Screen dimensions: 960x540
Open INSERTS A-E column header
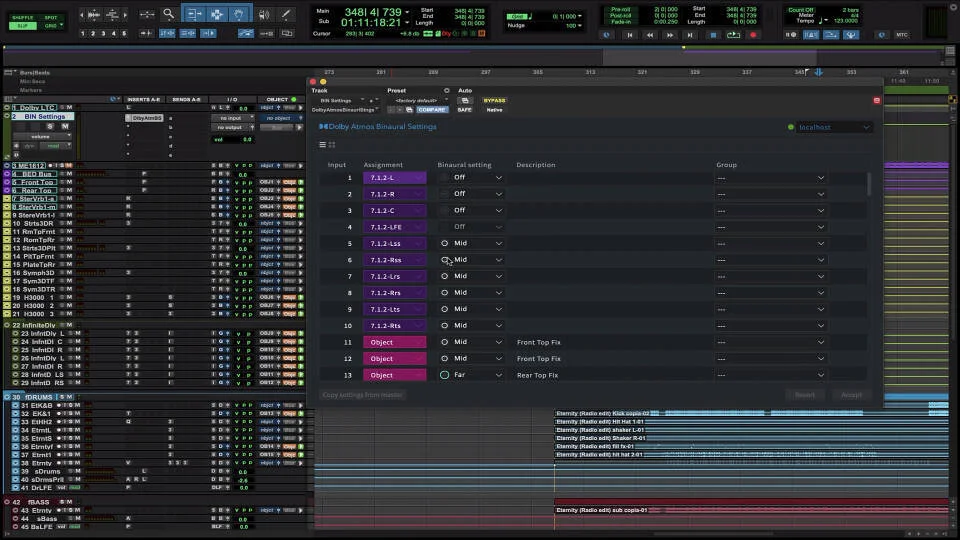tap(143, 99)
